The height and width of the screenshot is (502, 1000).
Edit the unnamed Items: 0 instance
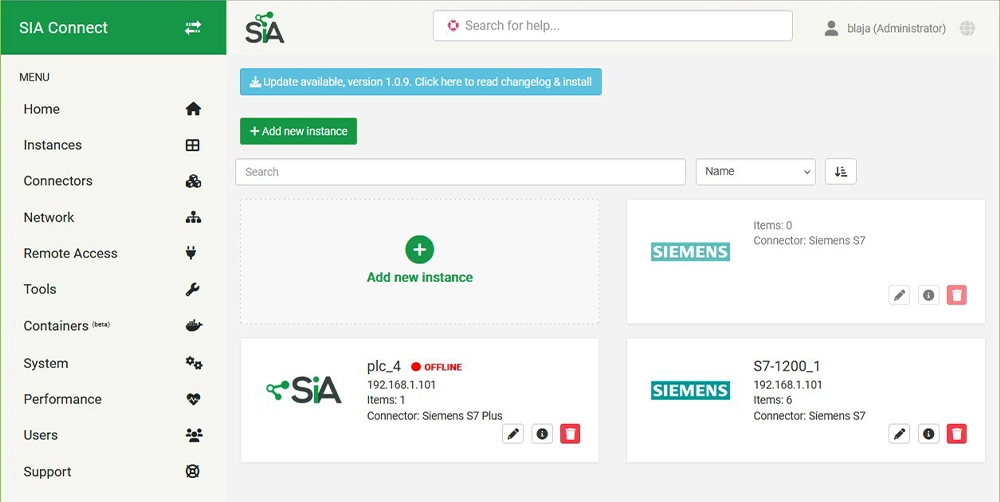pos(899,295)
